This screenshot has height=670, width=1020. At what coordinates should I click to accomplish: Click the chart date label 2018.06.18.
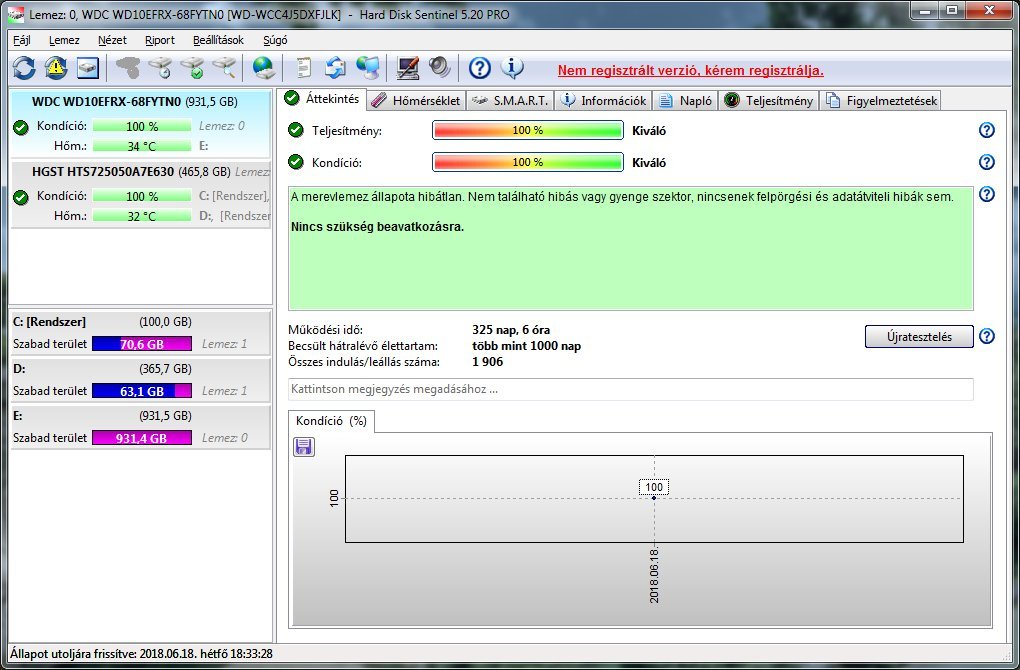pyautogui.click(x=654, y=576)
